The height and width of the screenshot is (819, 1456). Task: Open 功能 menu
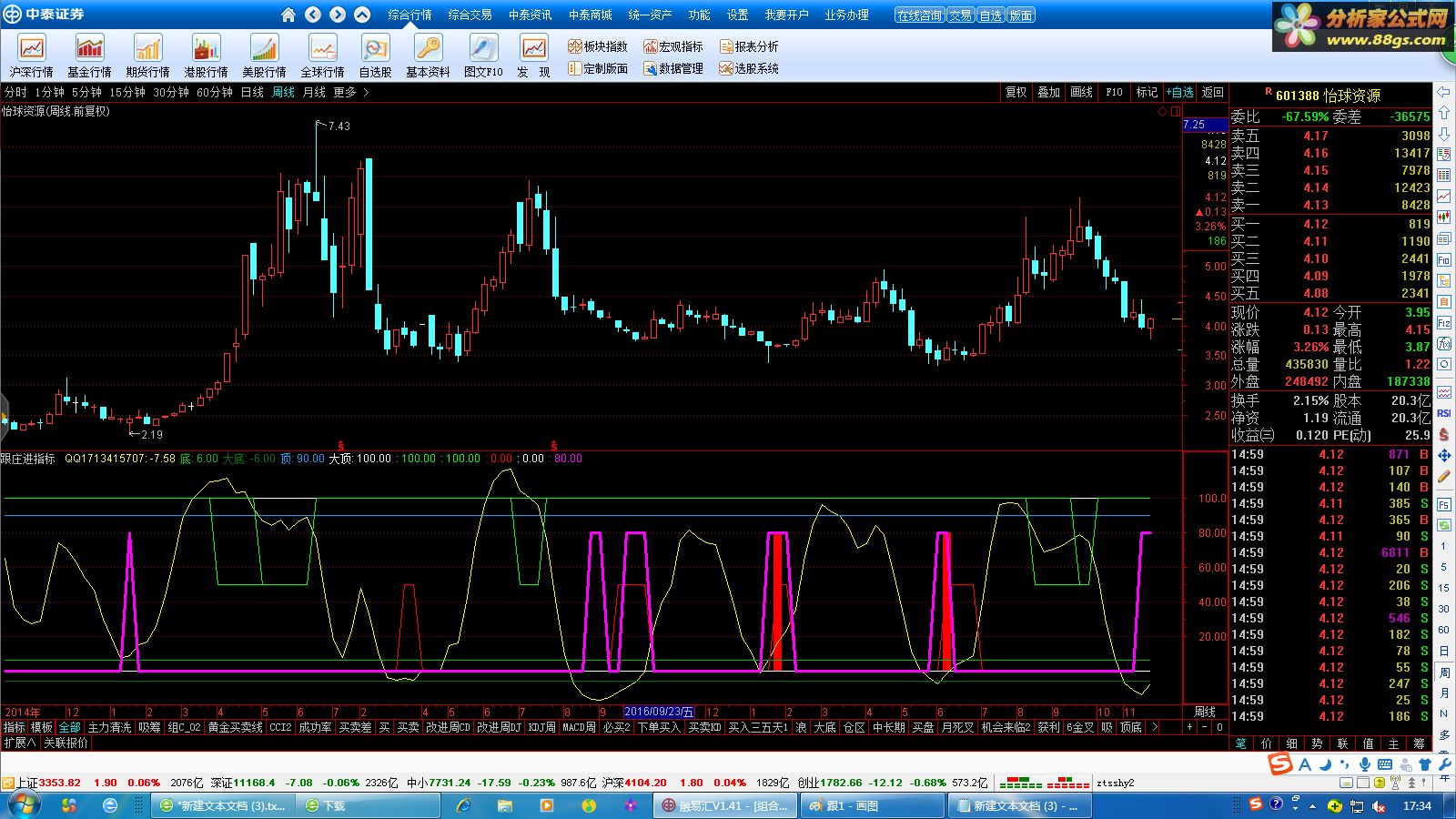tap(699, 15)
